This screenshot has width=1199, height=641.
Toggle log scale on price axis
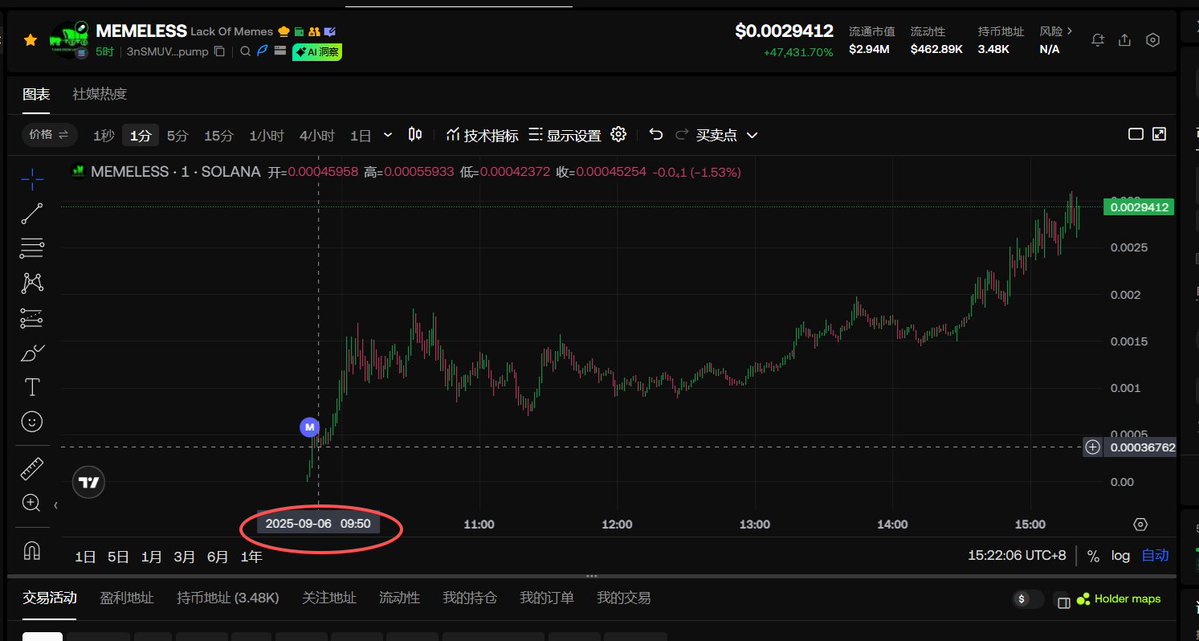[1120, 556]
